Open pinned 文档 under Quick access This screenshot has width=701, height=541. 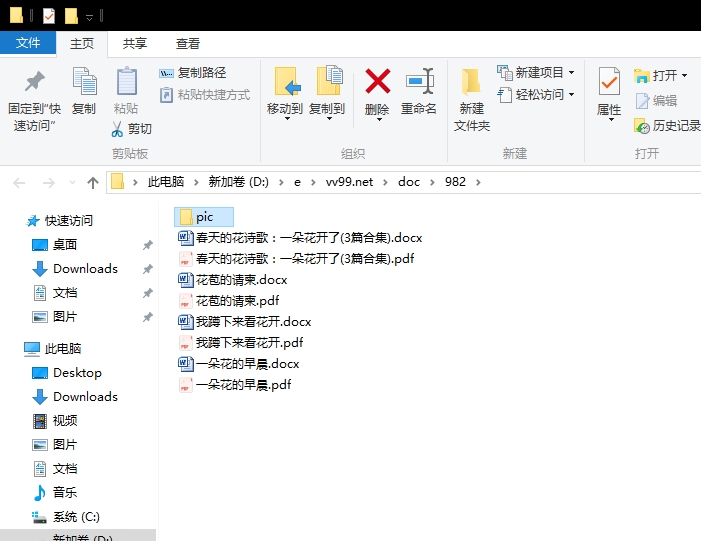[x=55, y=293]
